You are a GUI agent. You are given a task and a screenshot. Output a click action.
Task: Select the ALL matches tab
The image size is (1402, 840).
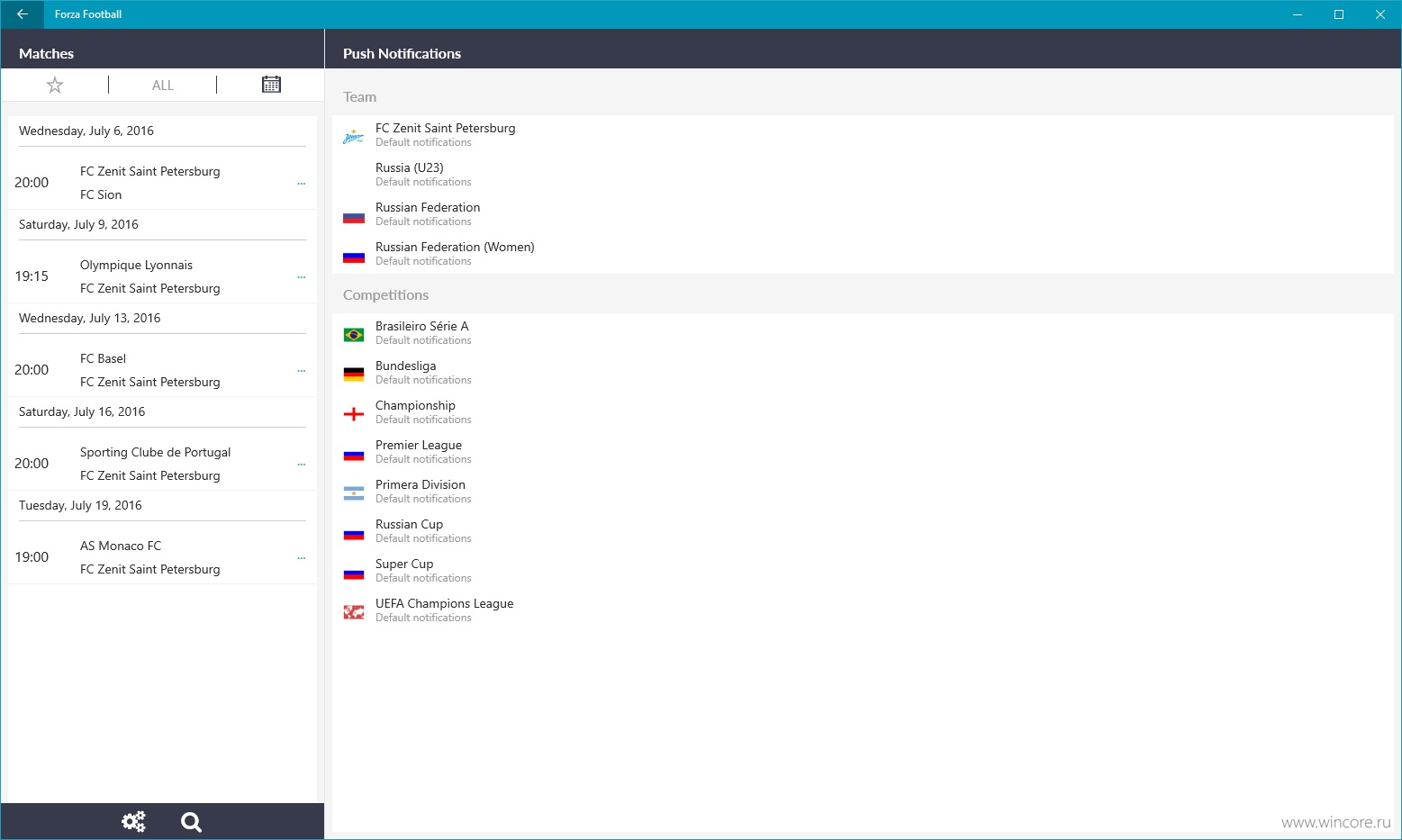(x=163, y=86)
